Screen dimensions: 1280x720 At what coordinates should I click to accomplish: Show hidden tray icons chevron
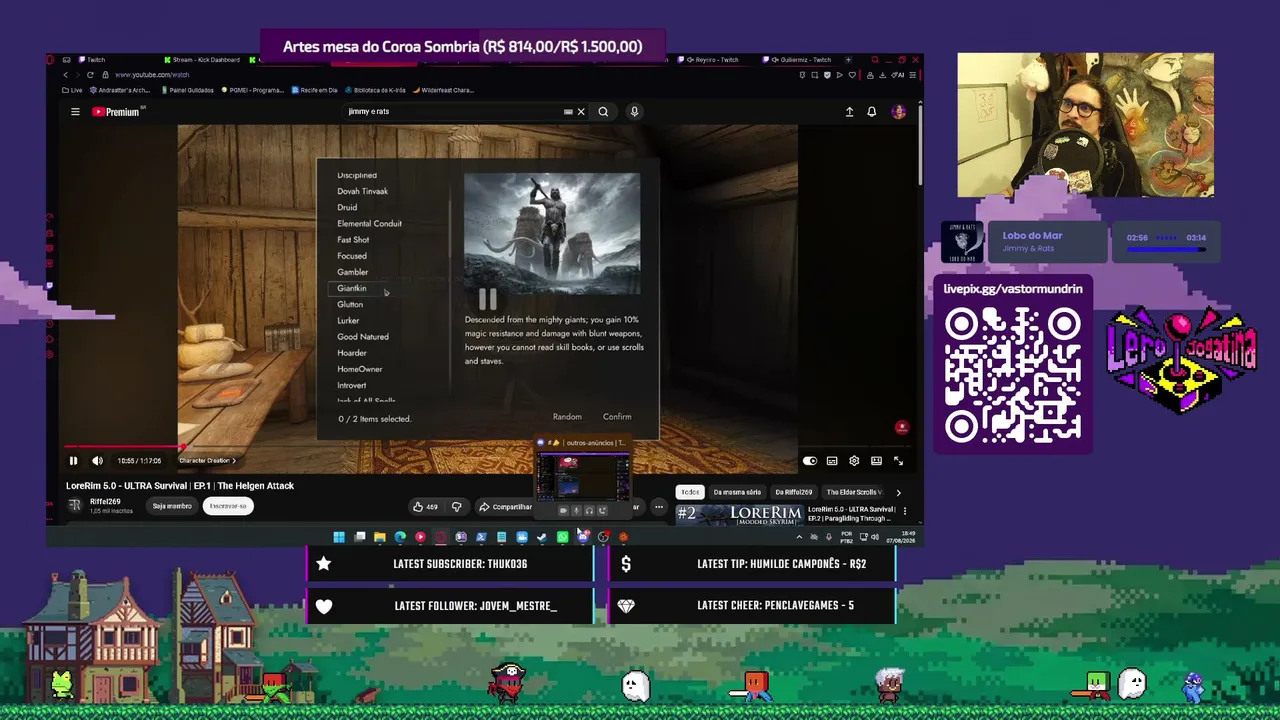[799, 538]
